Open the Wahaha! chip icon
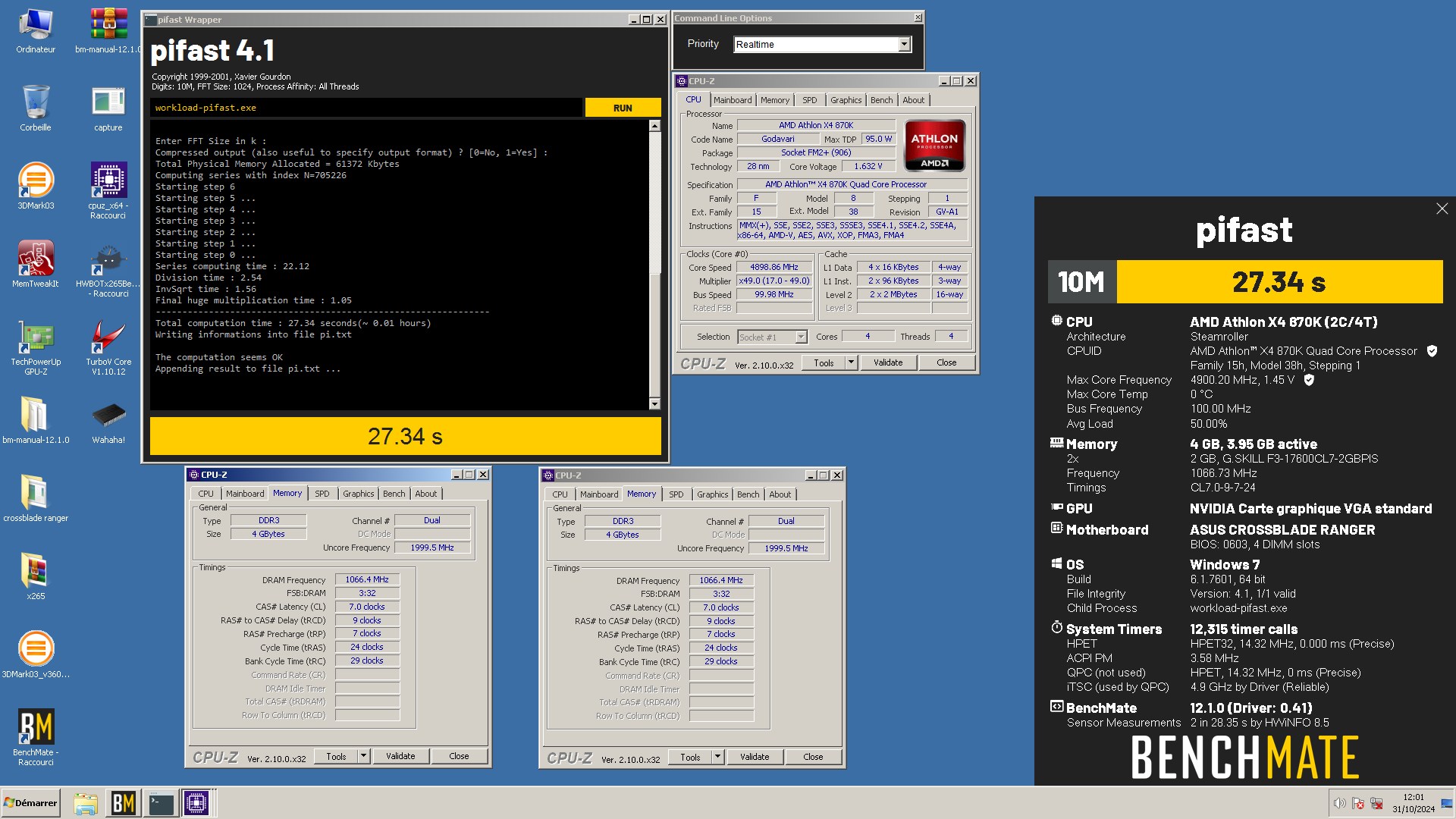 tap(108, 419)
